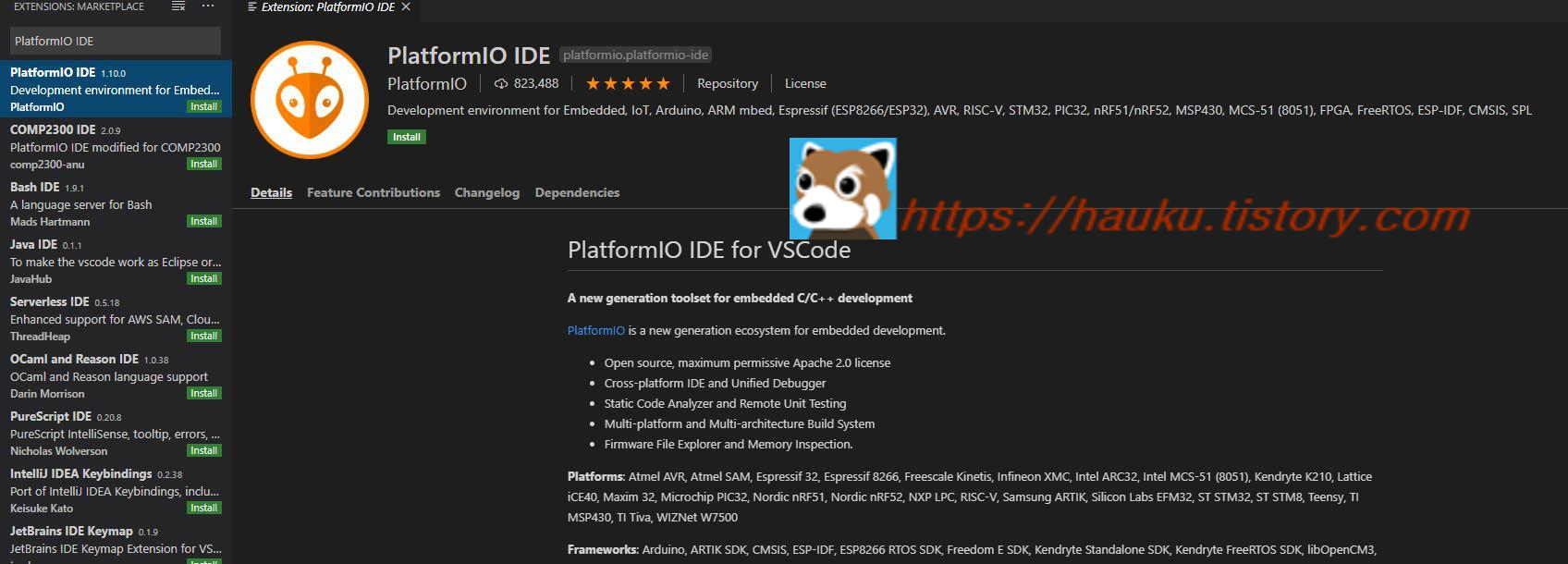Screen dimensions: 1568x564
Task: Open the License link
Action: pos(805,83)
